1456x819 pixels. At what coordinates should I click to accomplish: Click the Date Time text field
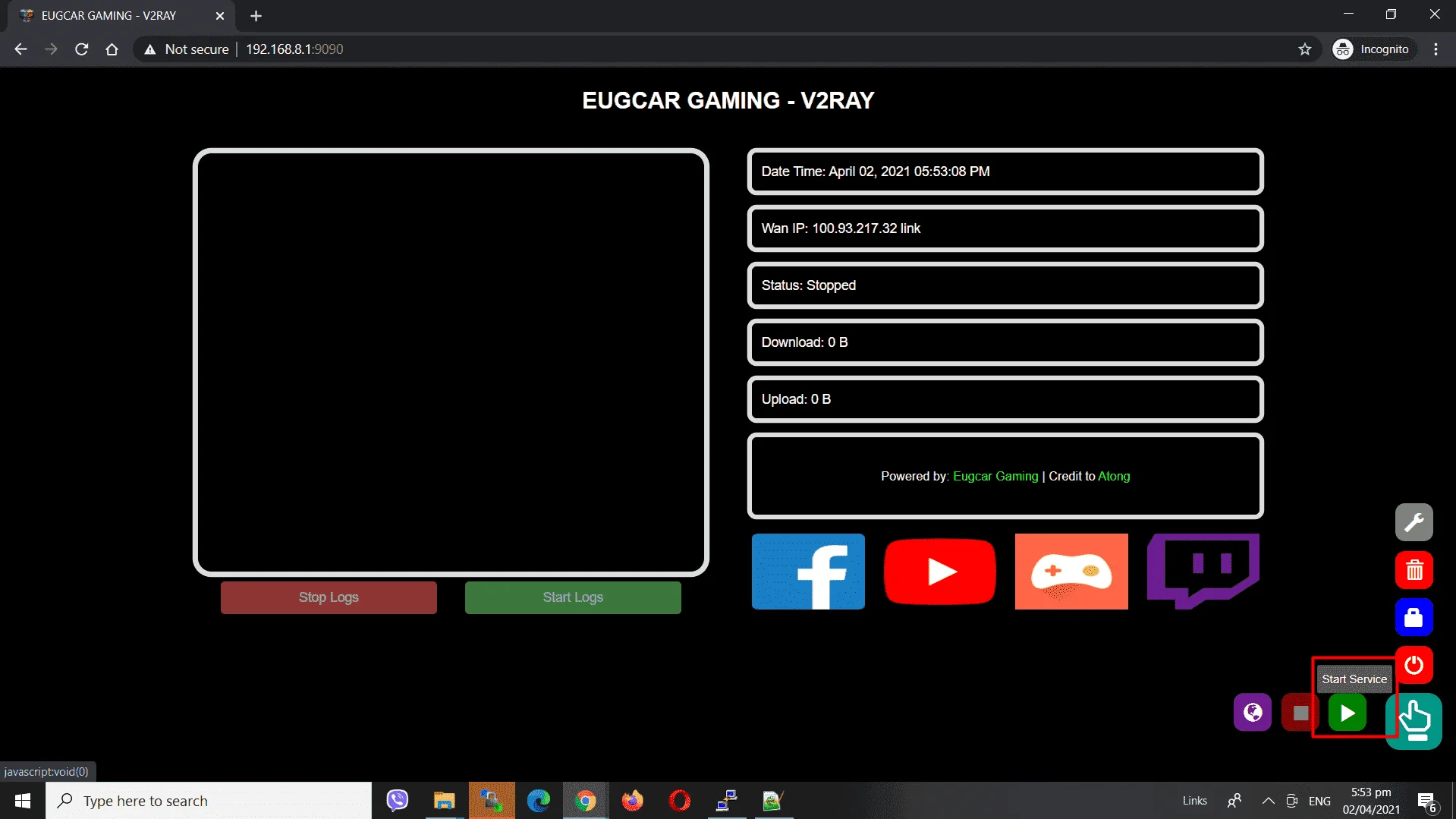coord(1005,172)
